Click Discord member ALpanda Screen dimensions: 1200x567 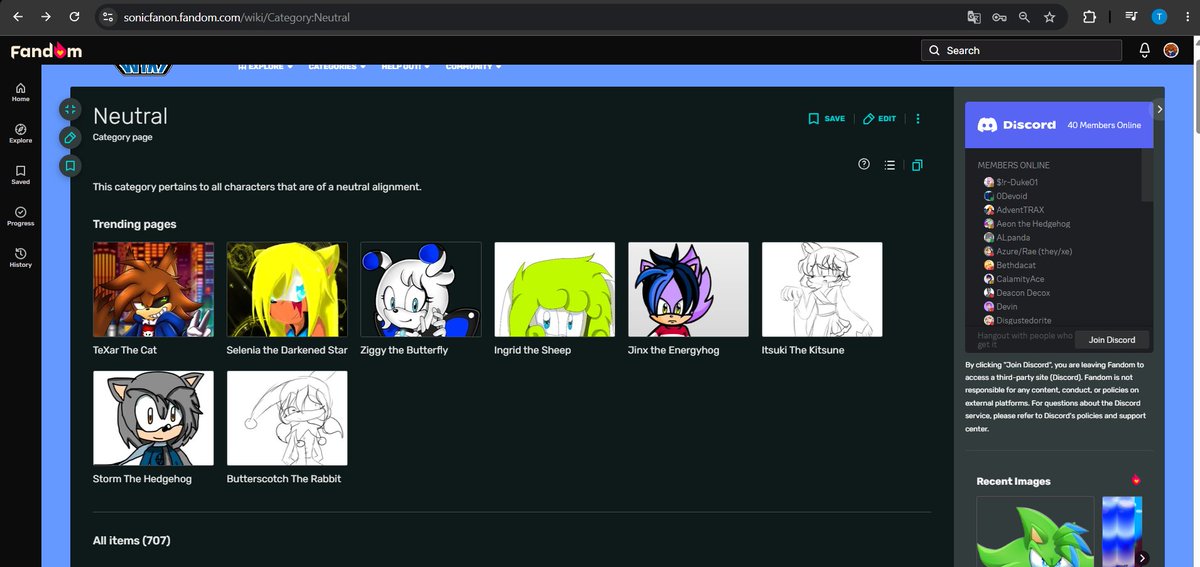[x=1009, y=238]
